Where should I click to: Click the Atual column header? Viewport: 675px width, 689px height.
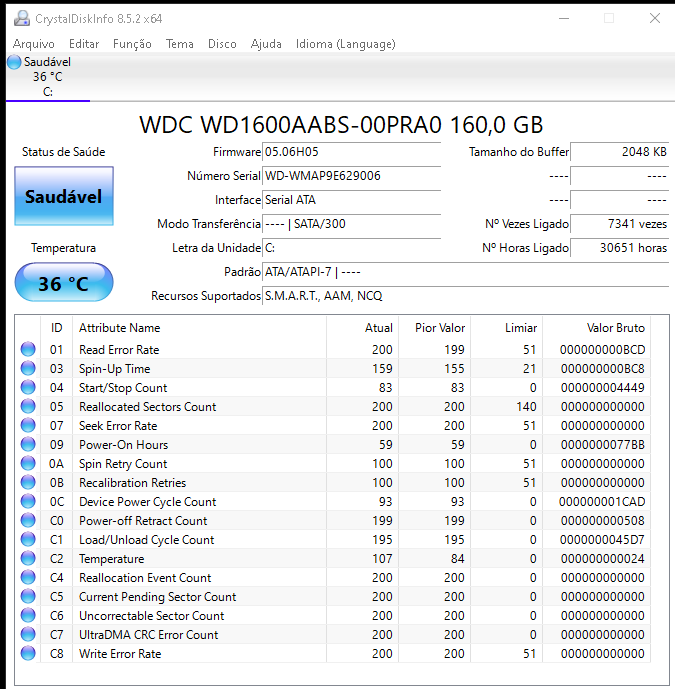point(363,328)
